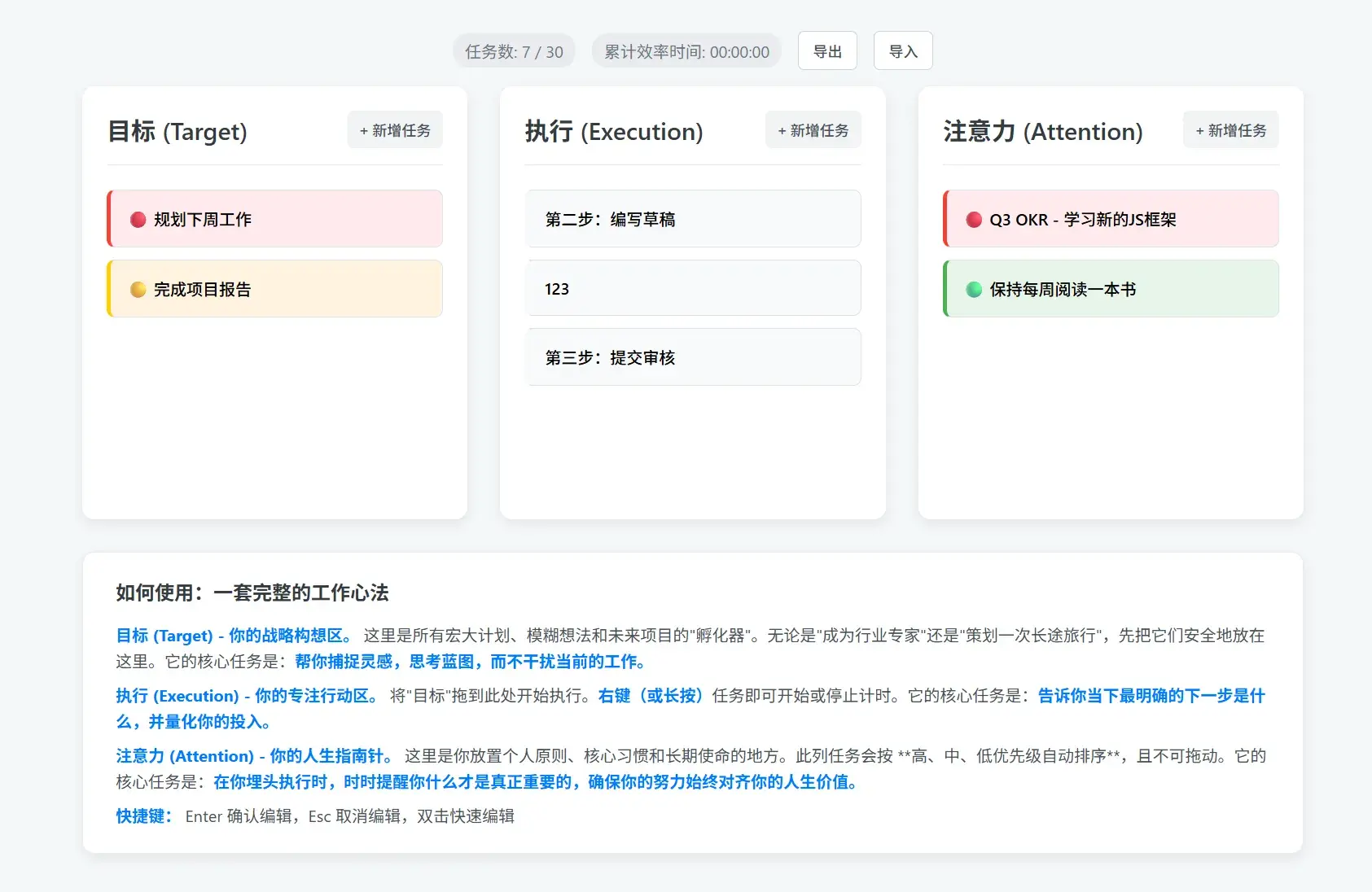Click the red priority dot on 规划下周工作
This screenshot has height=892, width=1372.
coord(138,220)
